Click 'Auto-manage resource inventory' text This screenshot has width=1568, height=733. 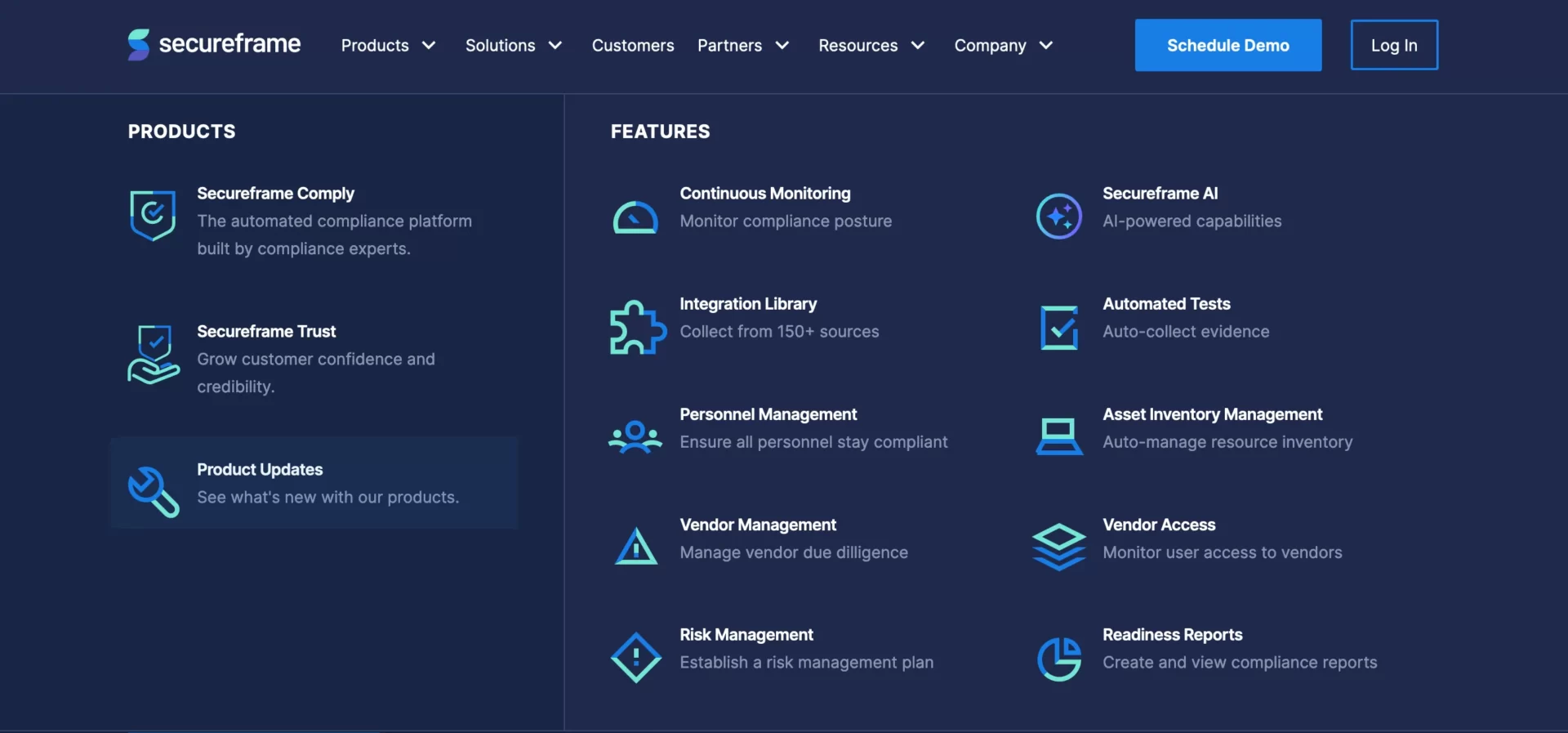1227,442
